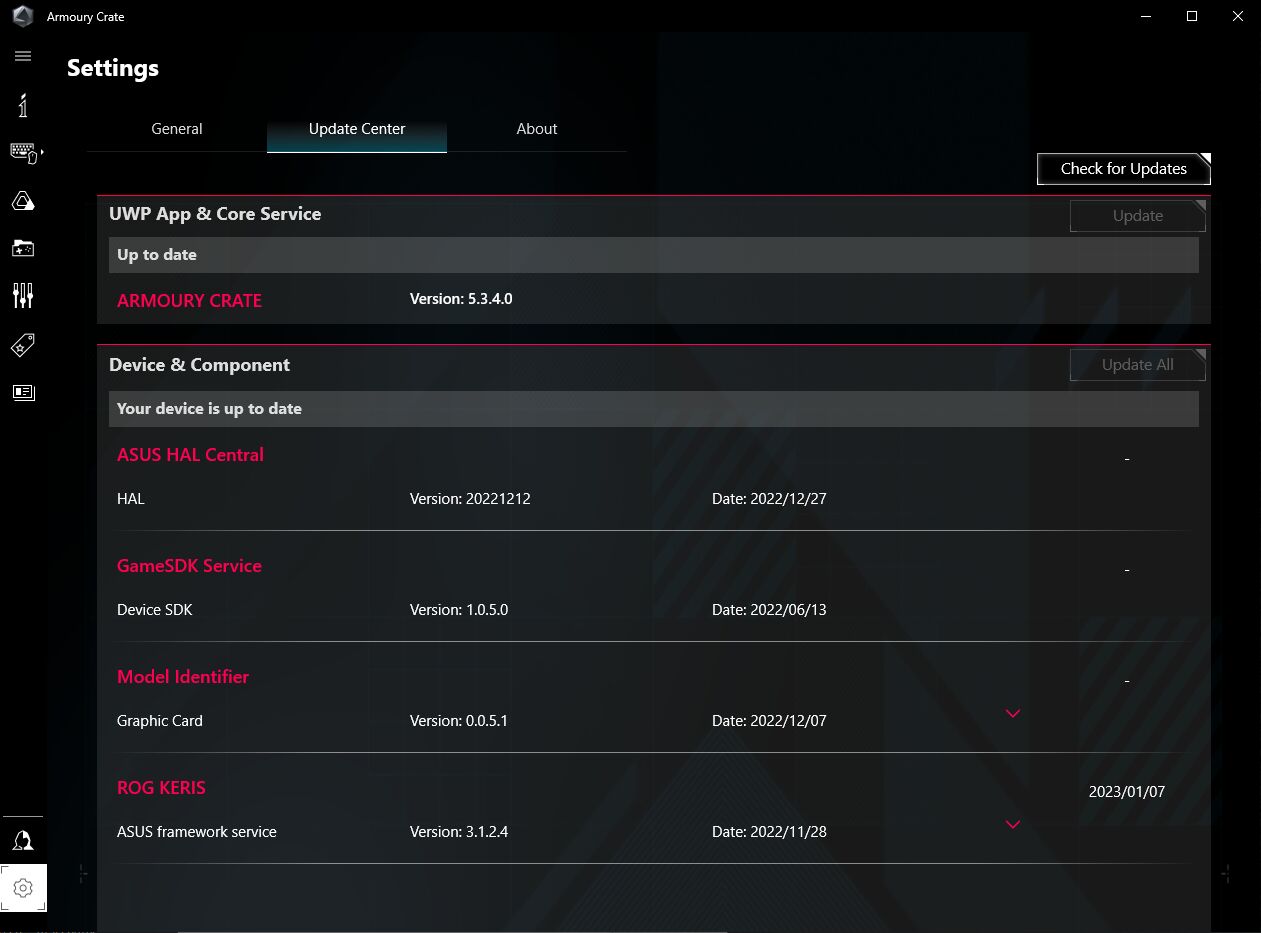Click the Device & Component heading

[199, 365]
